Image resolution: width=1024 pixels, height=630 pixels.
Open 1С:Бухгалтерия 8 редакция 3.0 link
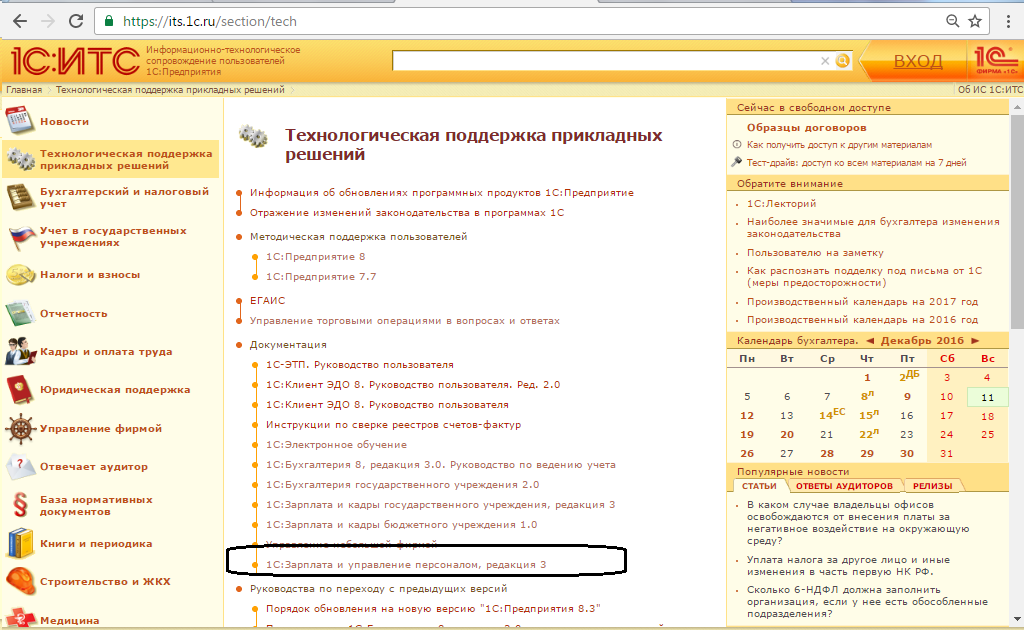tap(441, 465)
